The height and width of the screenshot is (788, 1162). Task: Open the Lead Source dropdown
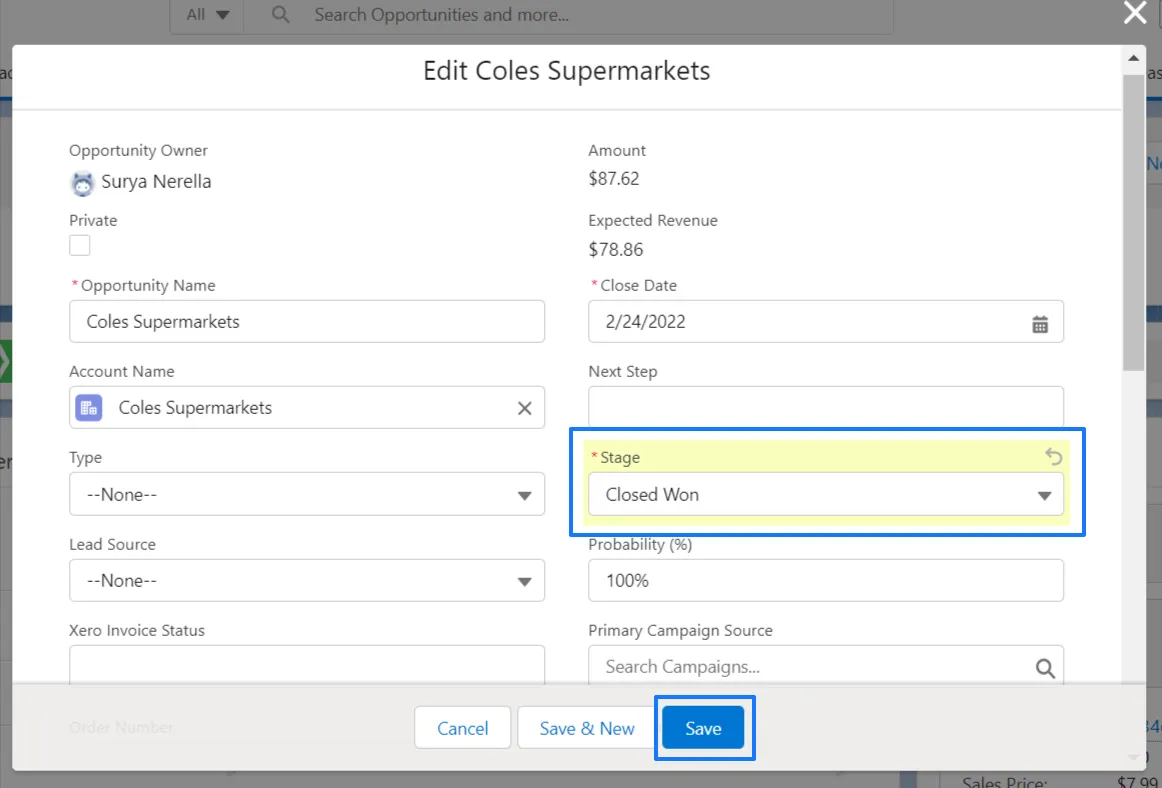click(x=307, y=580)
